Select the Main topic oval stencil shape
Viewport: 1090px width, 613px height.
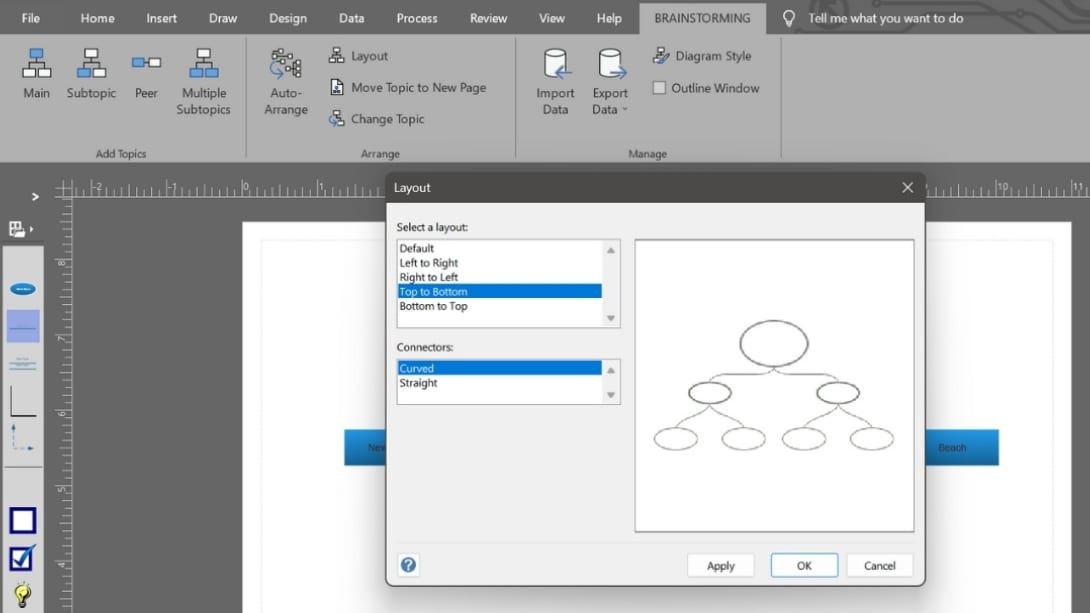[x=23, y=288]
